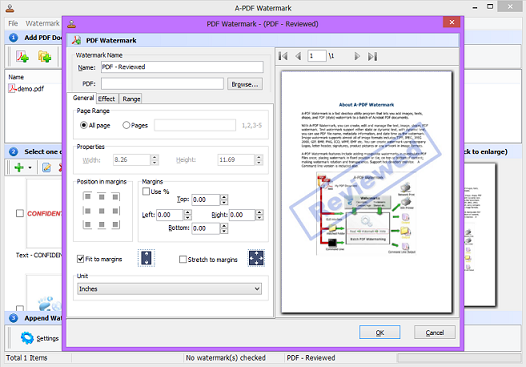Enable the Use % checkbox
526x367 pixels.
pyautogui.click(x=146, y=191)
